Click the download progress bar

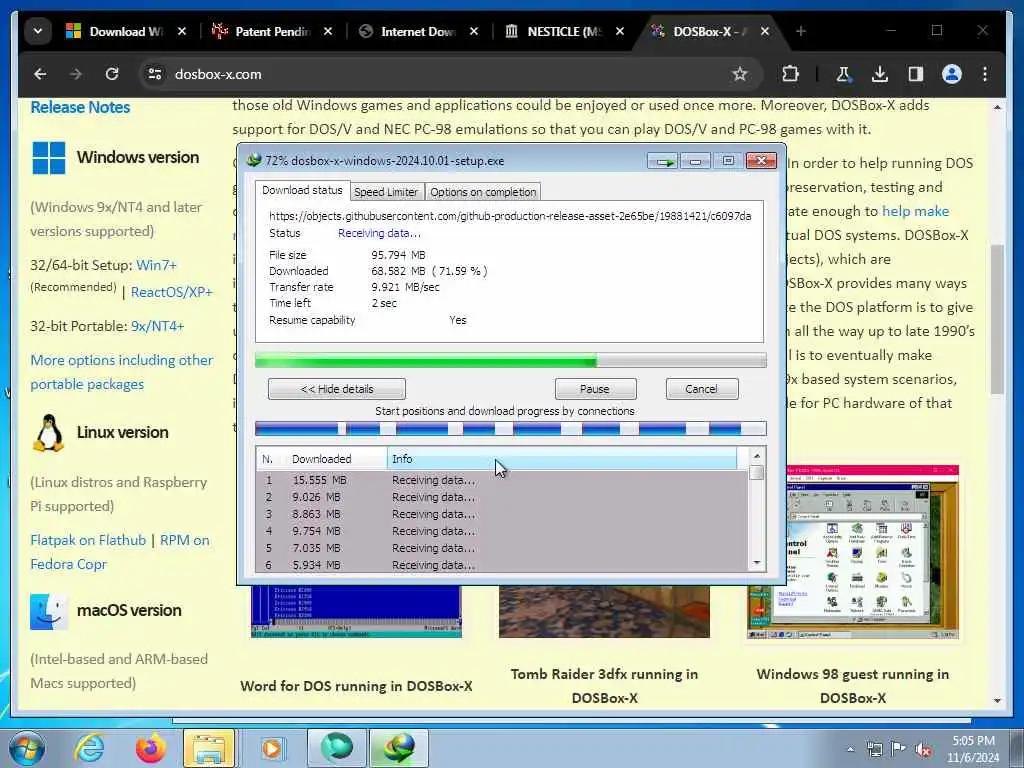coord(511,360)
